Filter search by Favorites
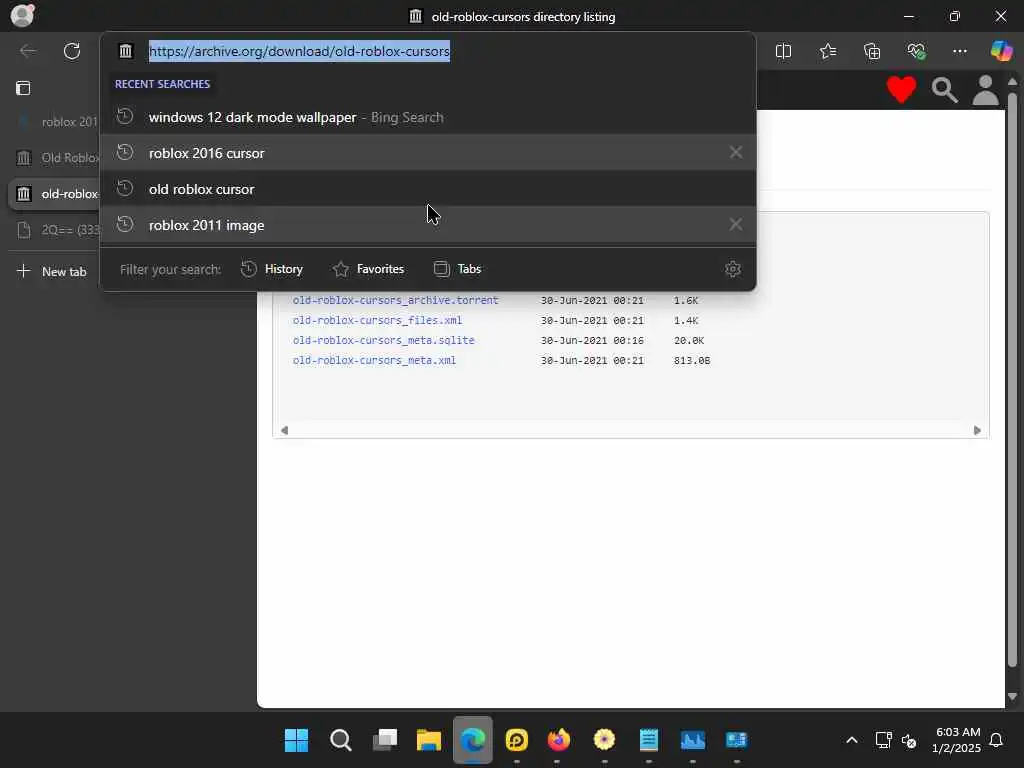This screenshot has height=768, width=1024. pos(368,269)
